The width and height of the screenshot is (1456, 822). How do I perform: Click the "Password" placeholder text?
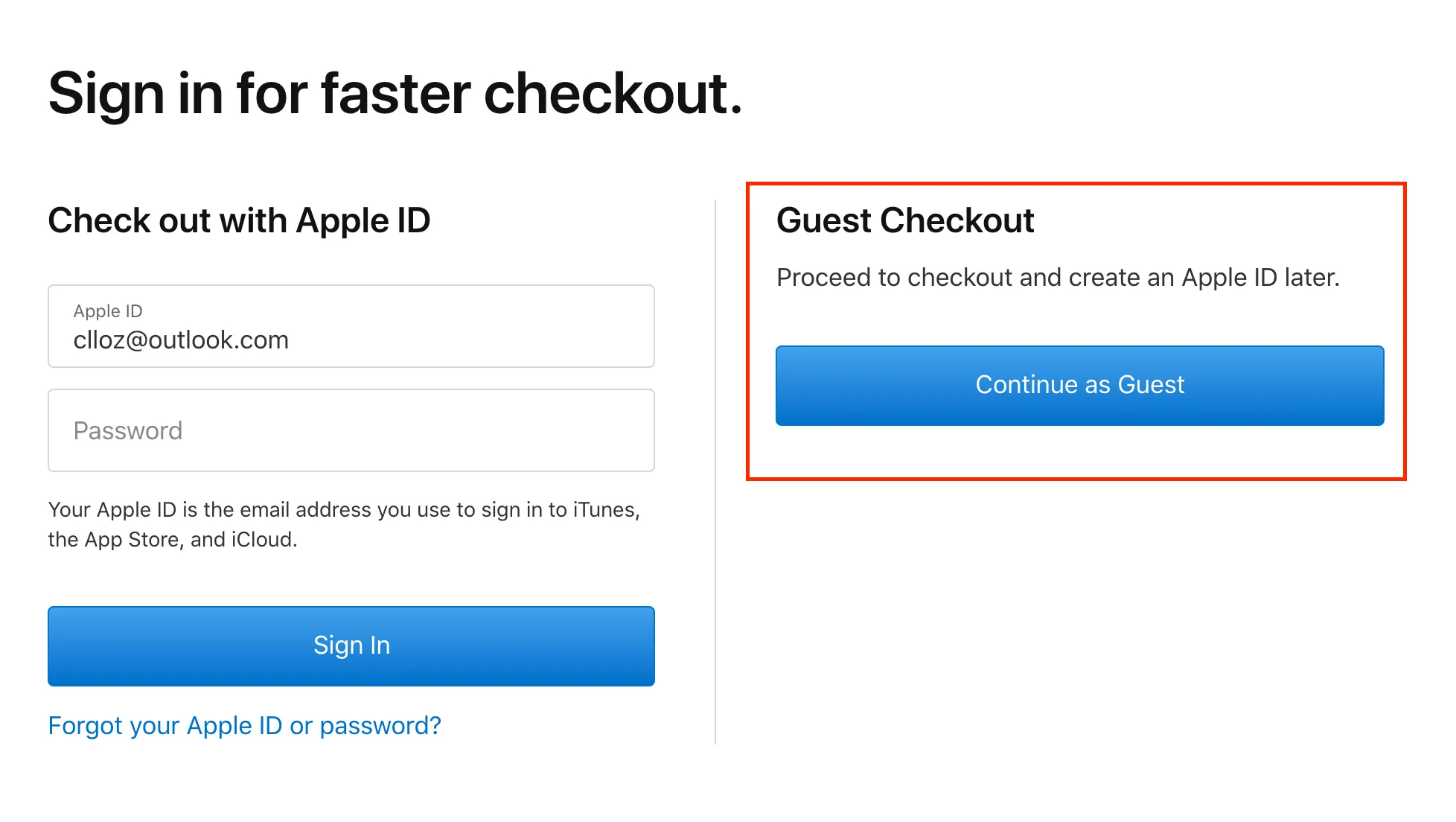(128, 430)
